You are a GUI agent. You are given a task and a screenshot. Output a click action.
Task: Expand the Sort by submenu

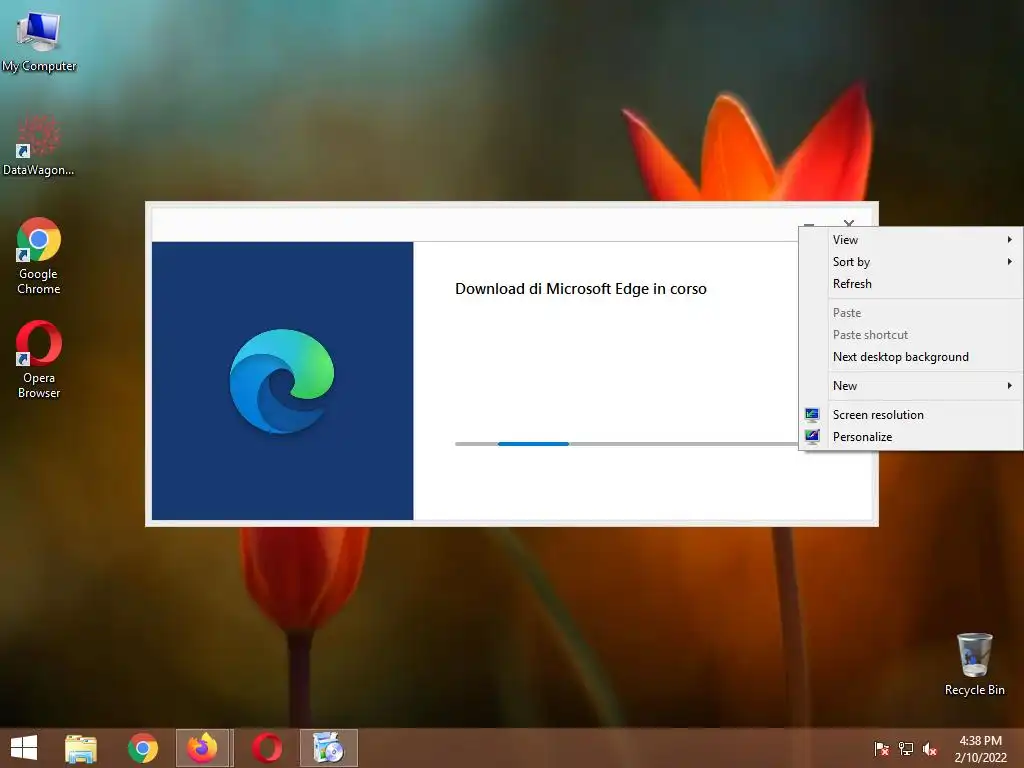pos(910,262)
